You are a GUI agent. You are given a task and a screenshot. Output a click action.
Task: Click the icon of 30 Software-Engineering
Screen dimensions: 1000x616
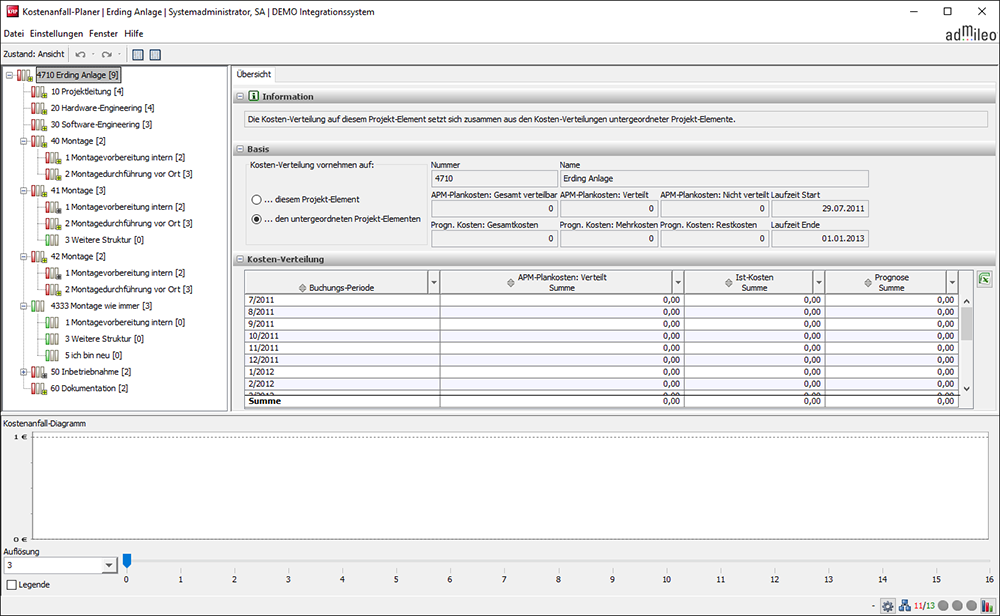click(x=39, y=125)
